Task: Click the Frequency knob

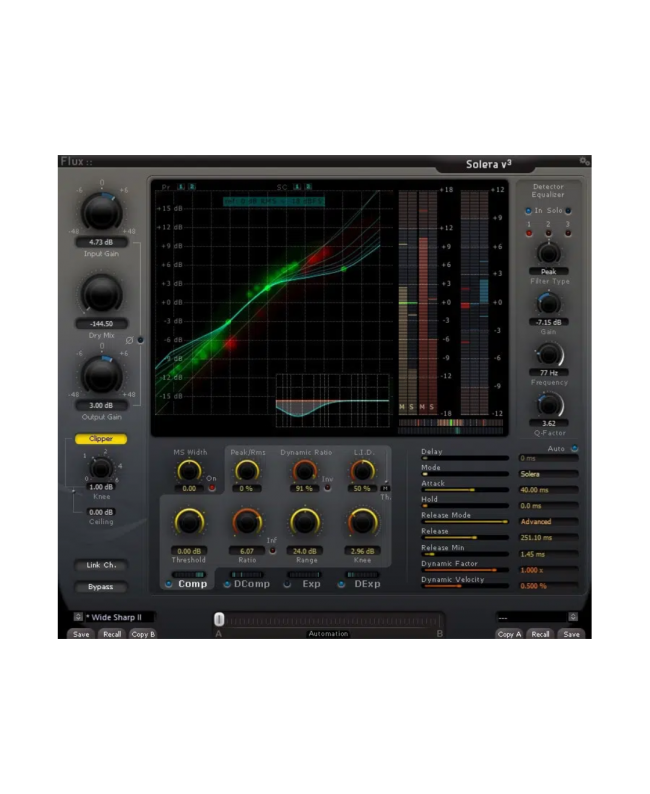Action: (x=549, y=354)
